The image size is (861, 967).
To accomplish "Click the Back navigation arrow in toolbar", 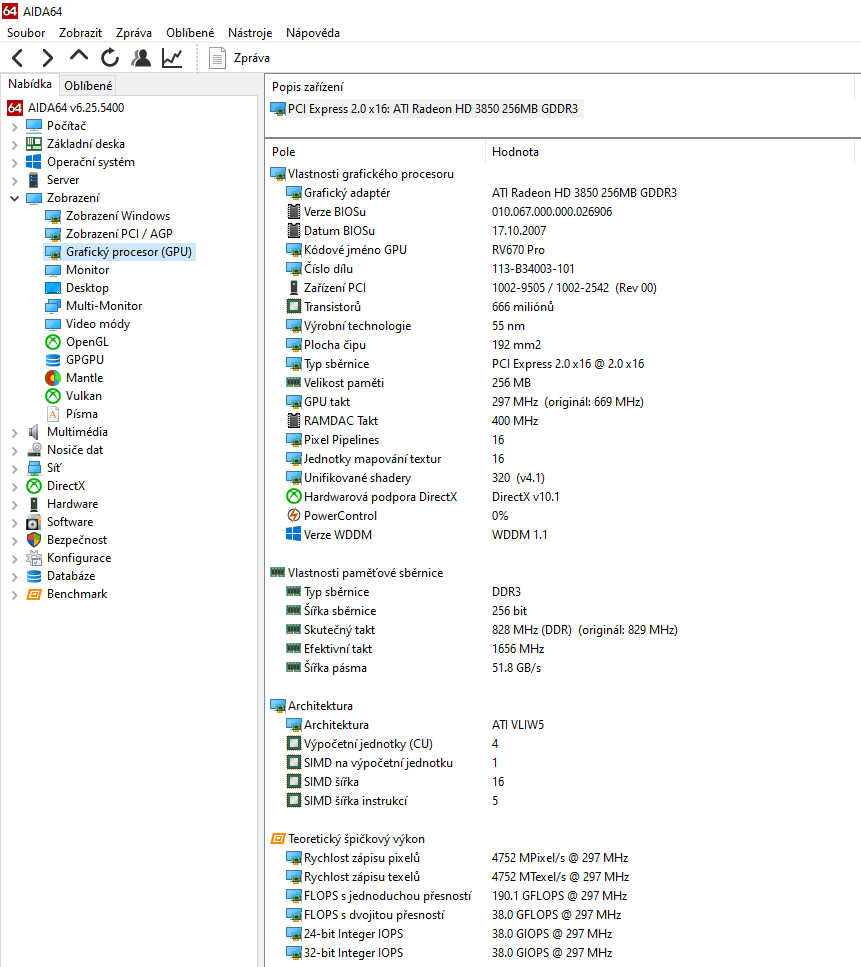I will pos(18,58).
